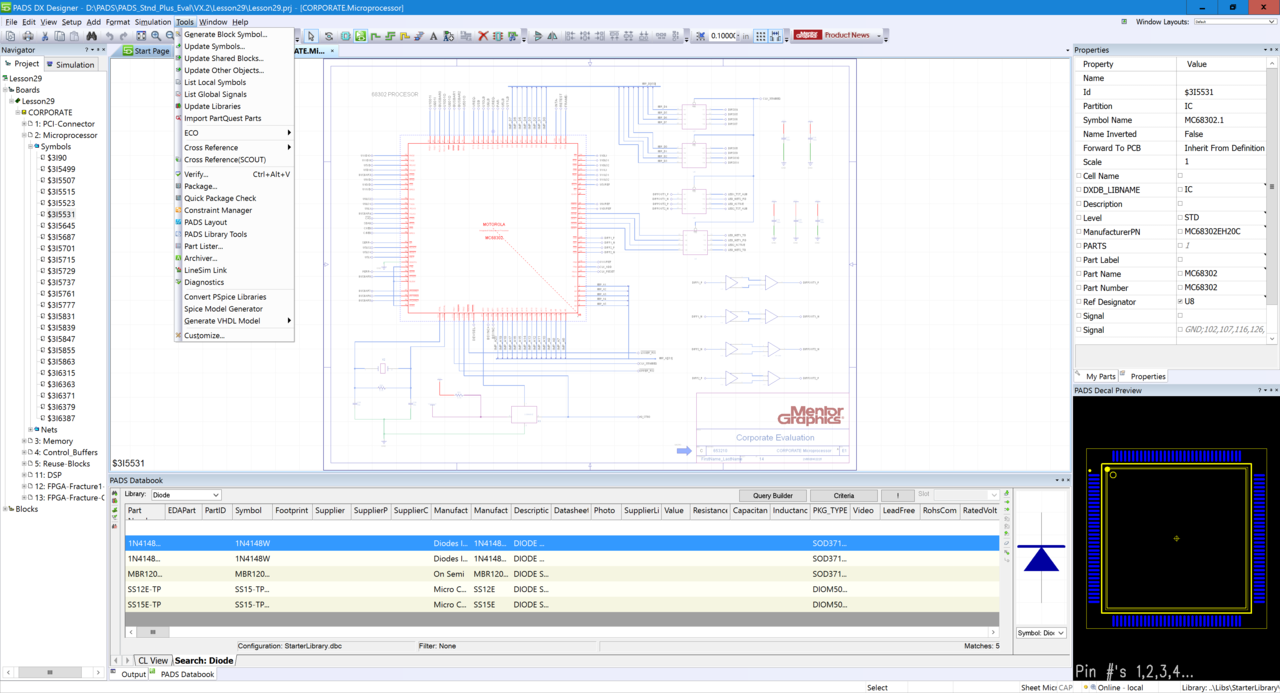This screenshot has width=1280, height=693.
Task: Expand the 11: DSP tree node
Action: (24, 475)
